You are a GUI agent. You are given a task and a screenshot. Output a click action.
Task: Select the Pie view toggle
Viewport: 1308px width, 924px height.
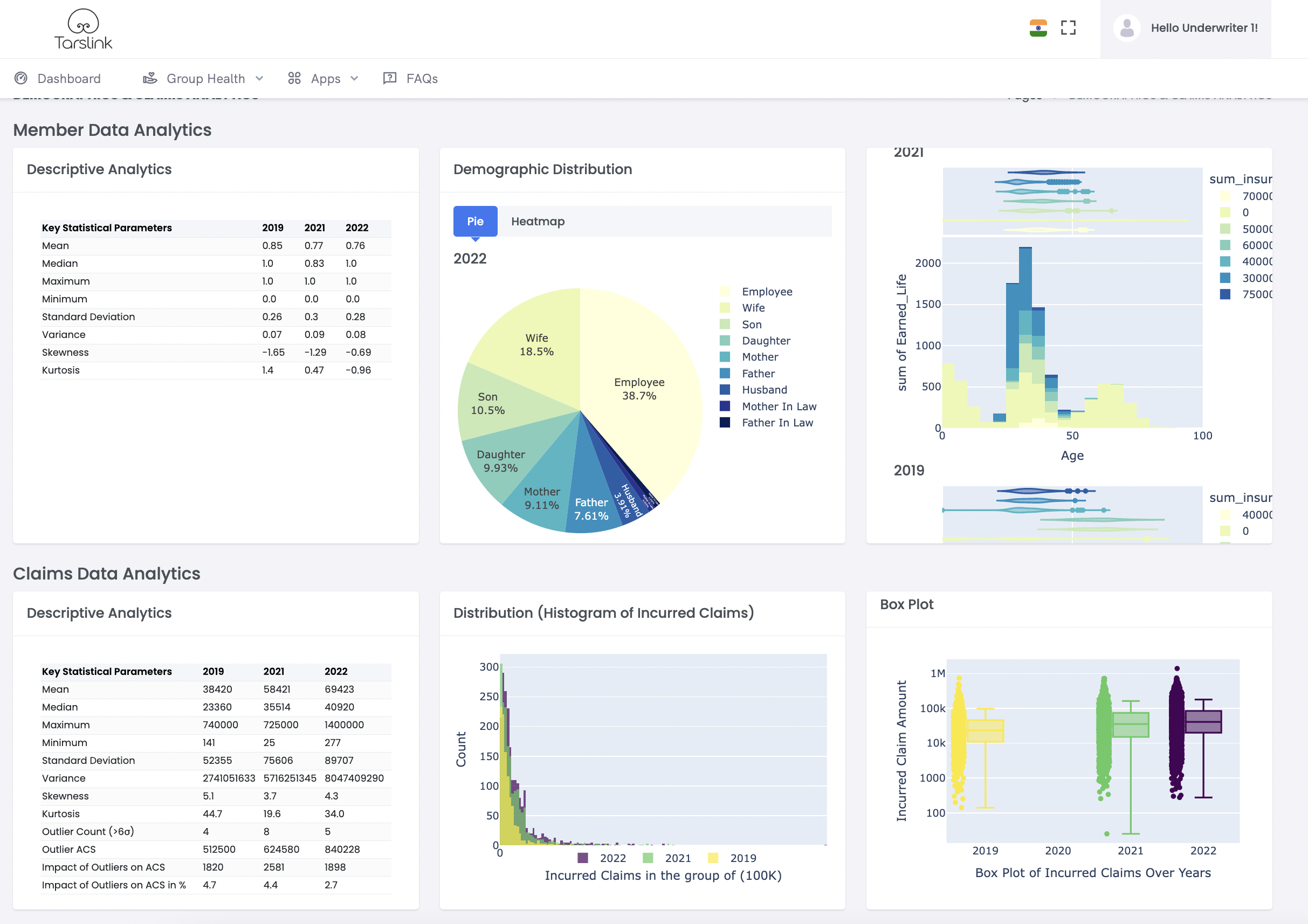coord(475,221)
